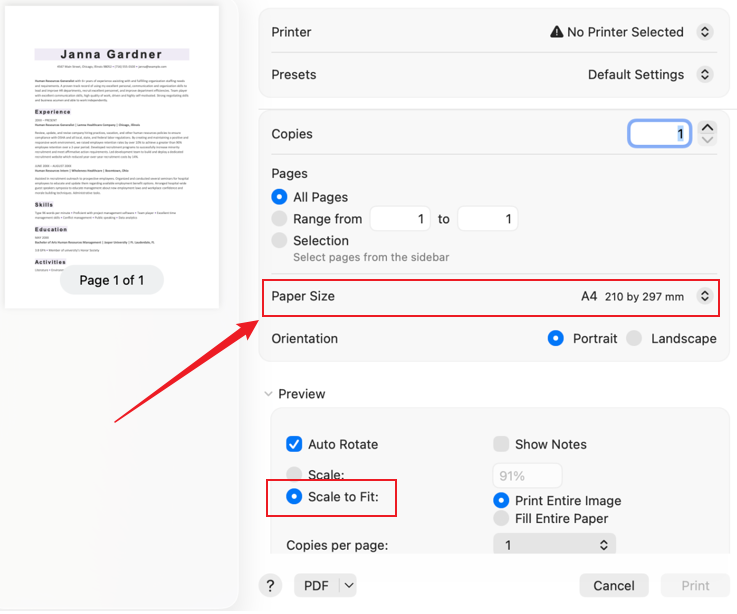Viewport: 737px width, 614px height.
Task: Select the Selection pages radio button
Action: point(279,240)
